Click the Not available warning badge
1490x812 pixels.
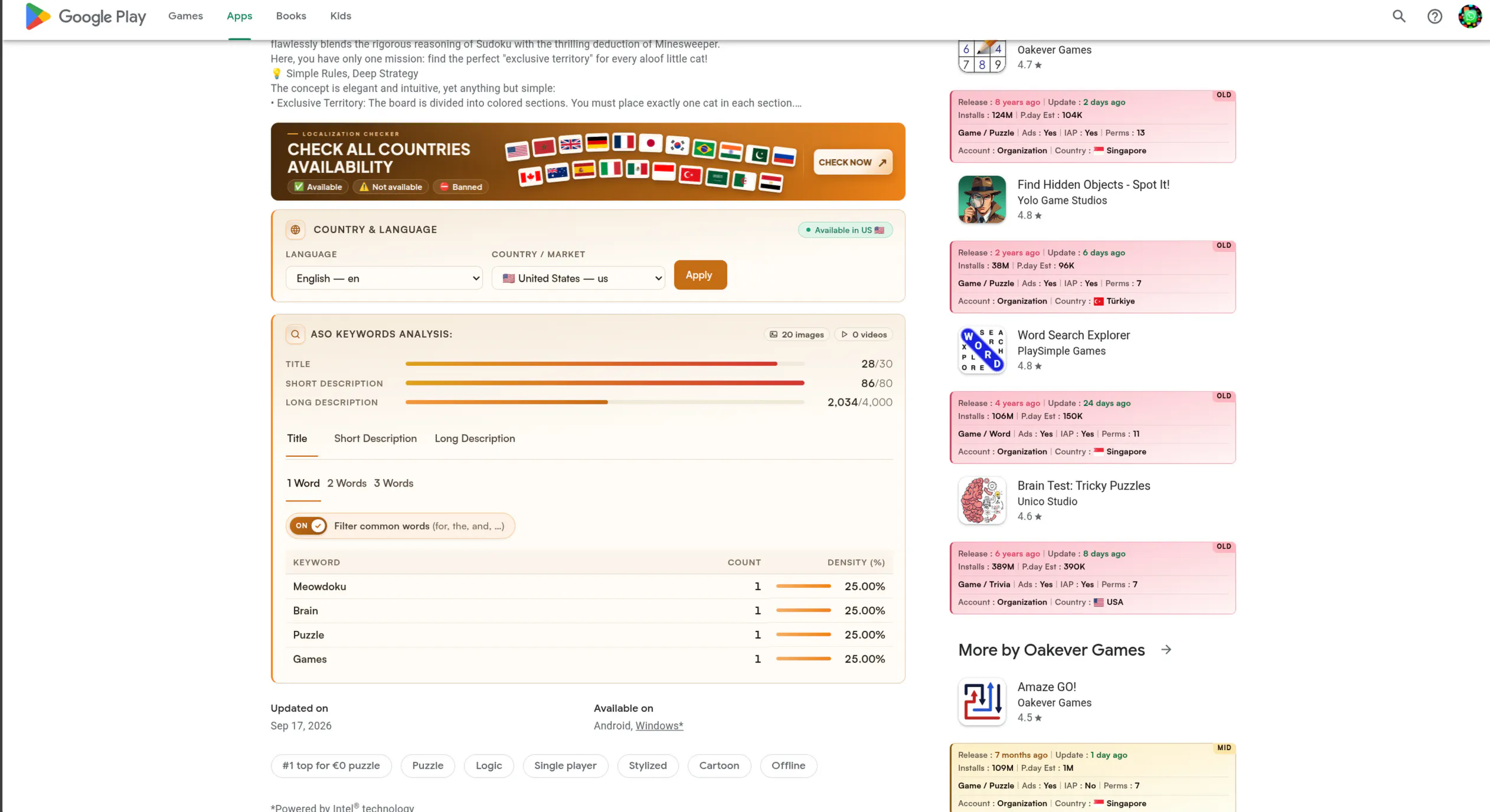tap(391, 187)
